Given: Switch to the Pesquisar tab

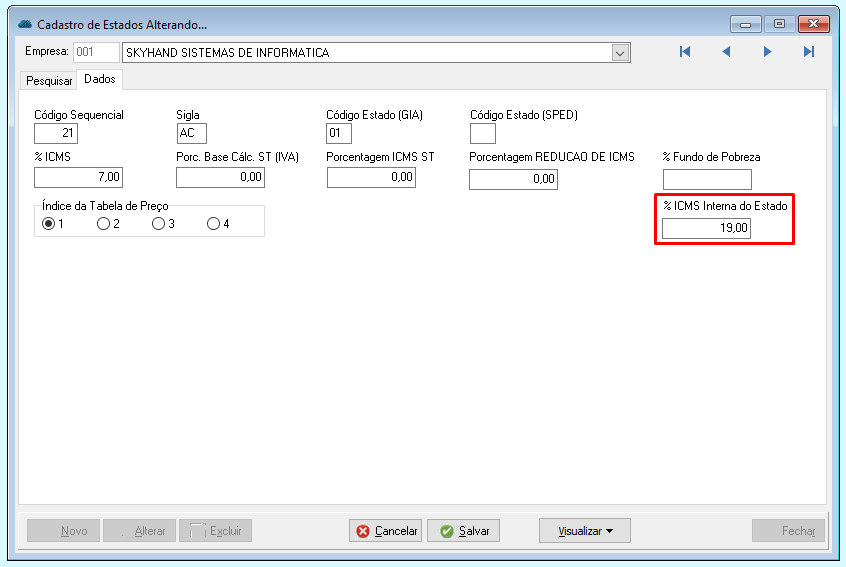Looking at the screenshot, I should pos(50,80).
